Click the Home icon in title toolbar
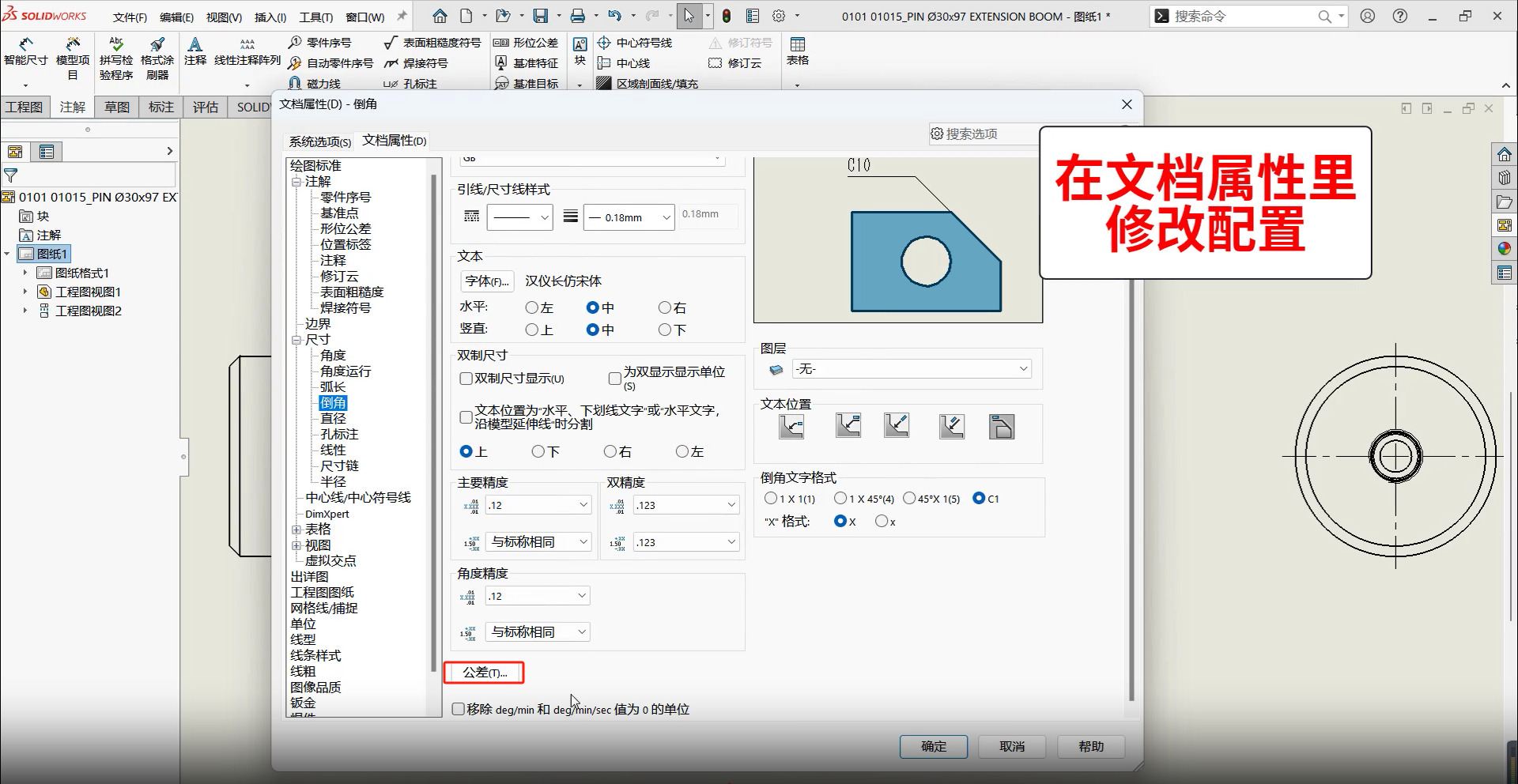Viewport: 1518px width, 784px height. coord(440,16)
